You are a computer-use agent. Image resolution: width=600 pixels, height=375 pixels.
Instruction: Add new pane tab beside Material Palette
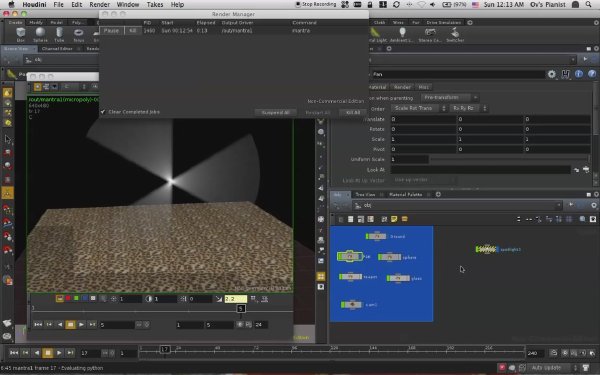(438, 194)
